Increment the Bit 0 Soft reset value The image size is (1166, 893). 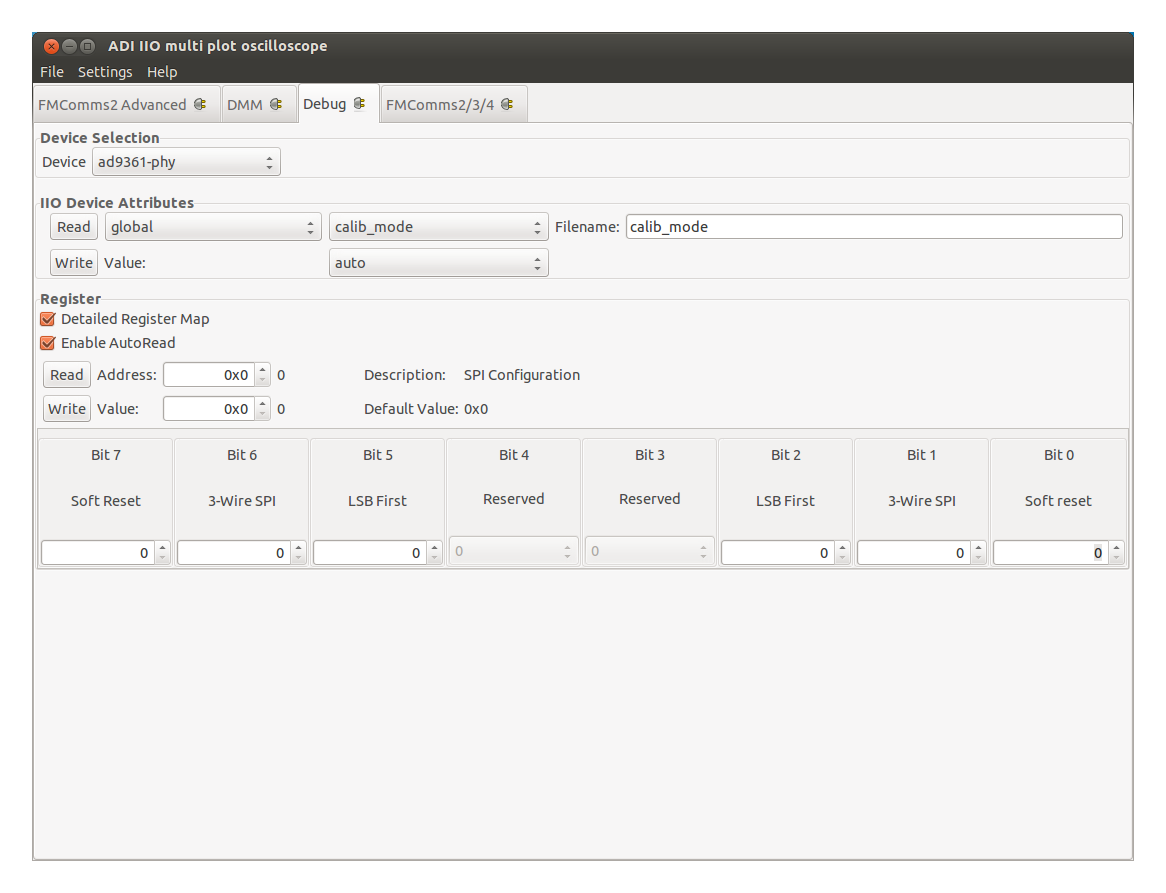point(1114,546)
